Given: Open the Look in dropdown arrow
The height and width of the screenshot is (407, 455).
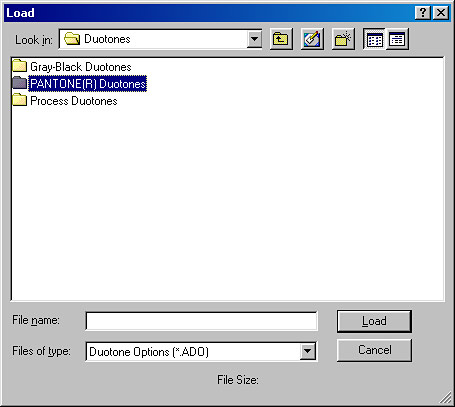Looking at the screenshot, I should (254, 39).
